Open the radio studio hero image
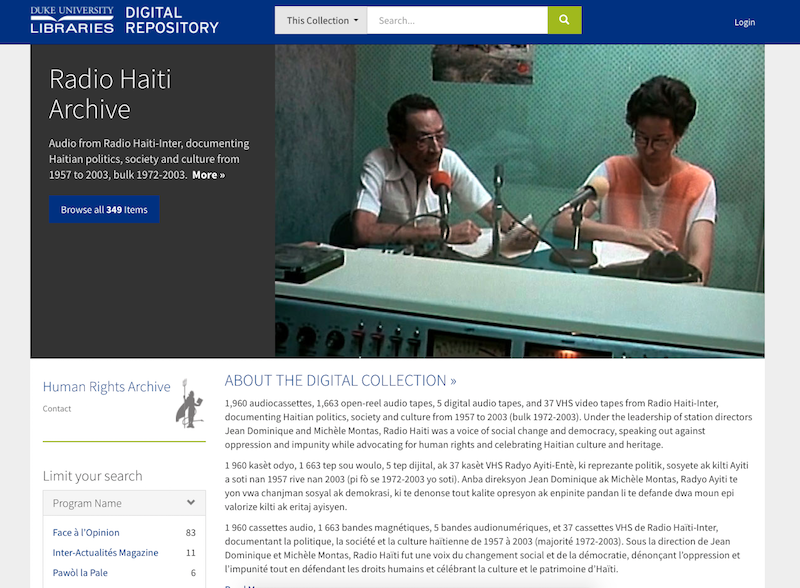The image size is (800, 588). click(x=519, y=201)
